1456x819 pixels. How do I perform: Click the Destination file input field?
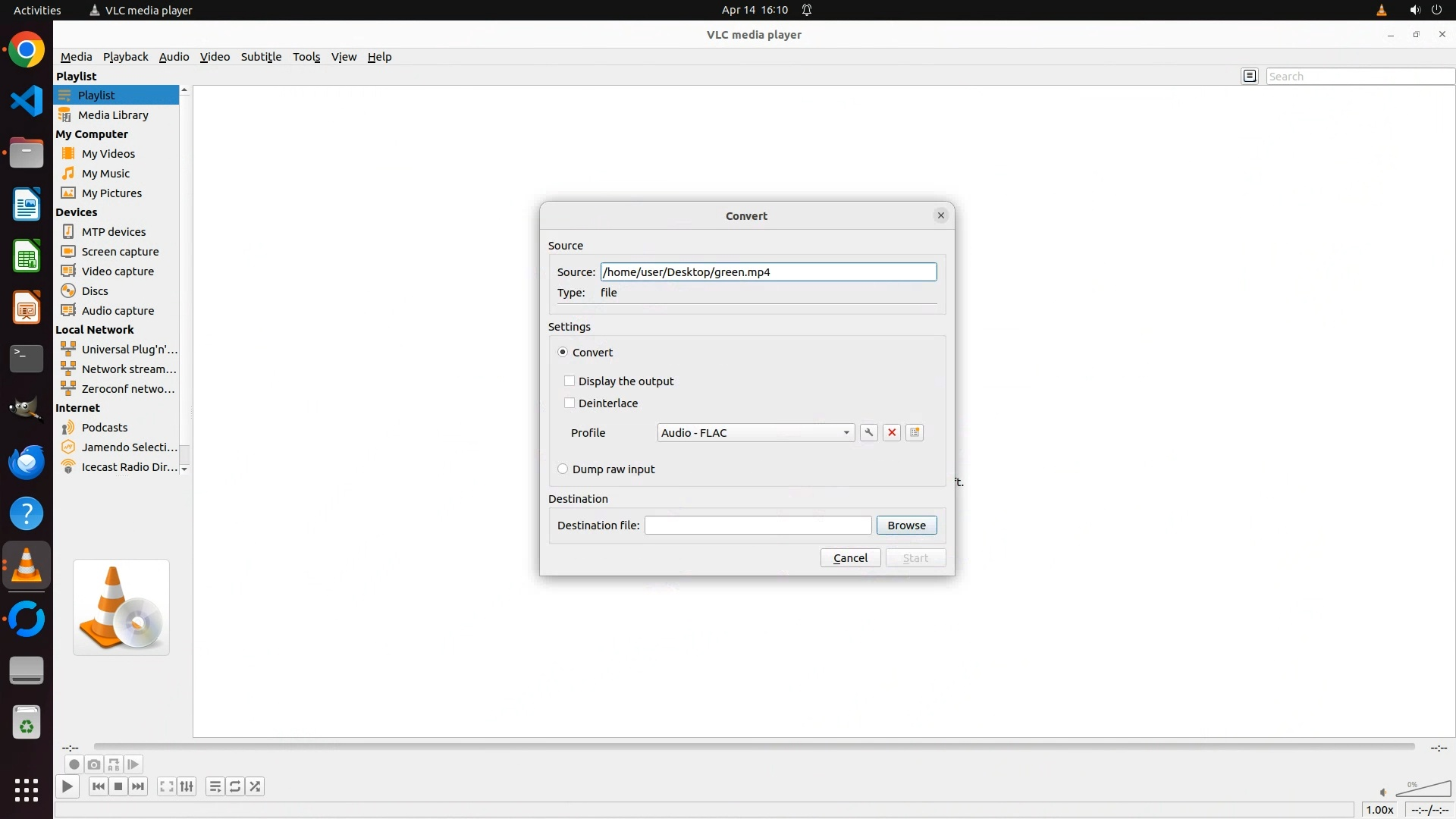click(x=758, y=525)
